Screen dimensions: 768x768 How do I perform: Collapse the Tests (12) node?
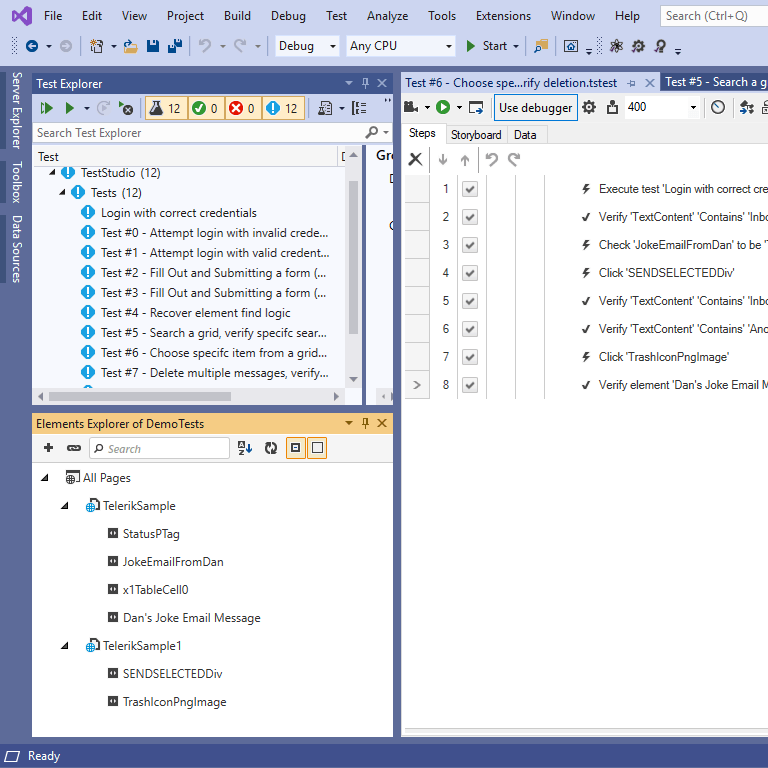[x=62, y=192]
